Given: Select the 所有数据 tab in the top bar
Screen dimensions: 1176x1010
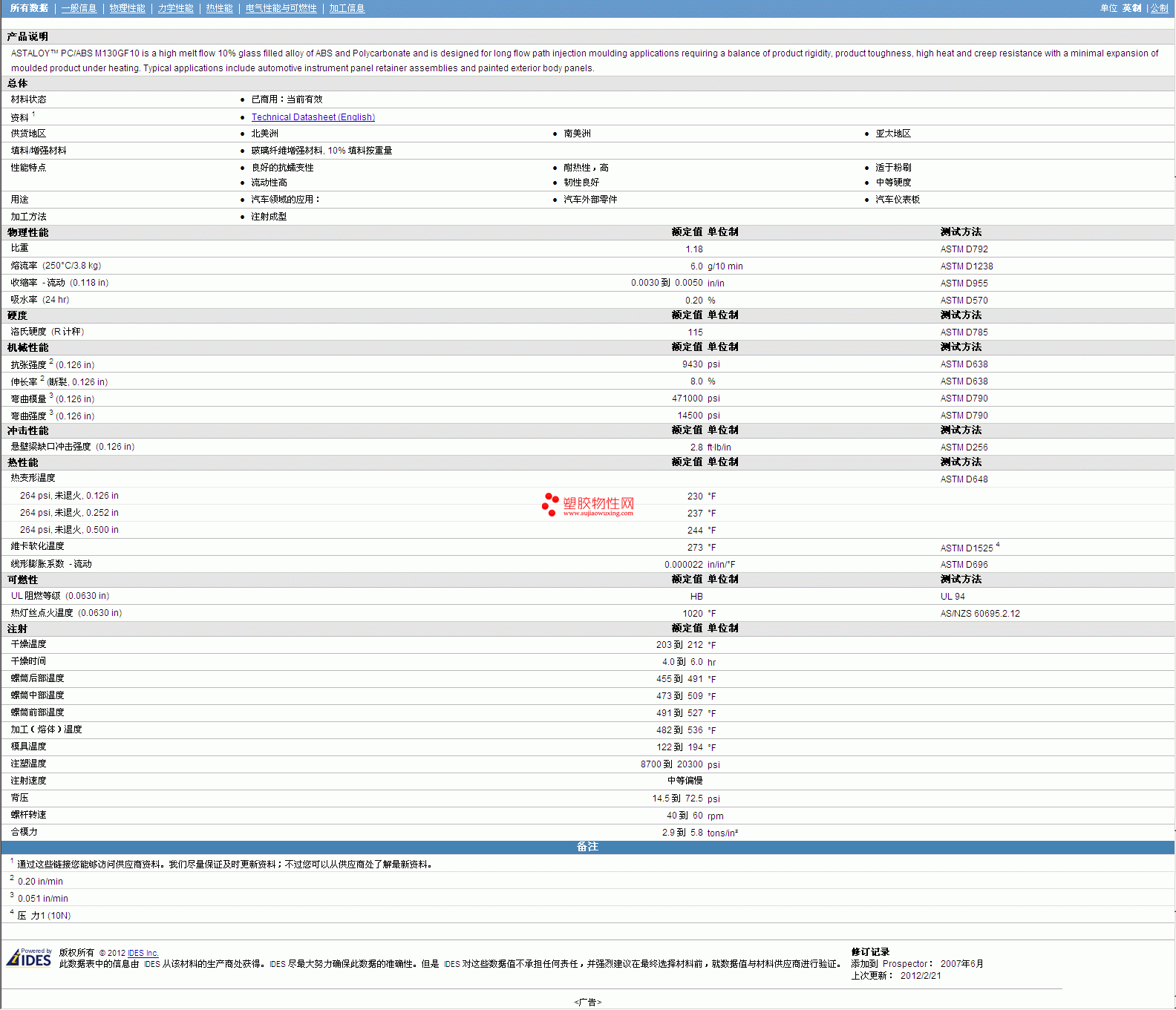Looking at the screenshot, I should pos(29,8).
